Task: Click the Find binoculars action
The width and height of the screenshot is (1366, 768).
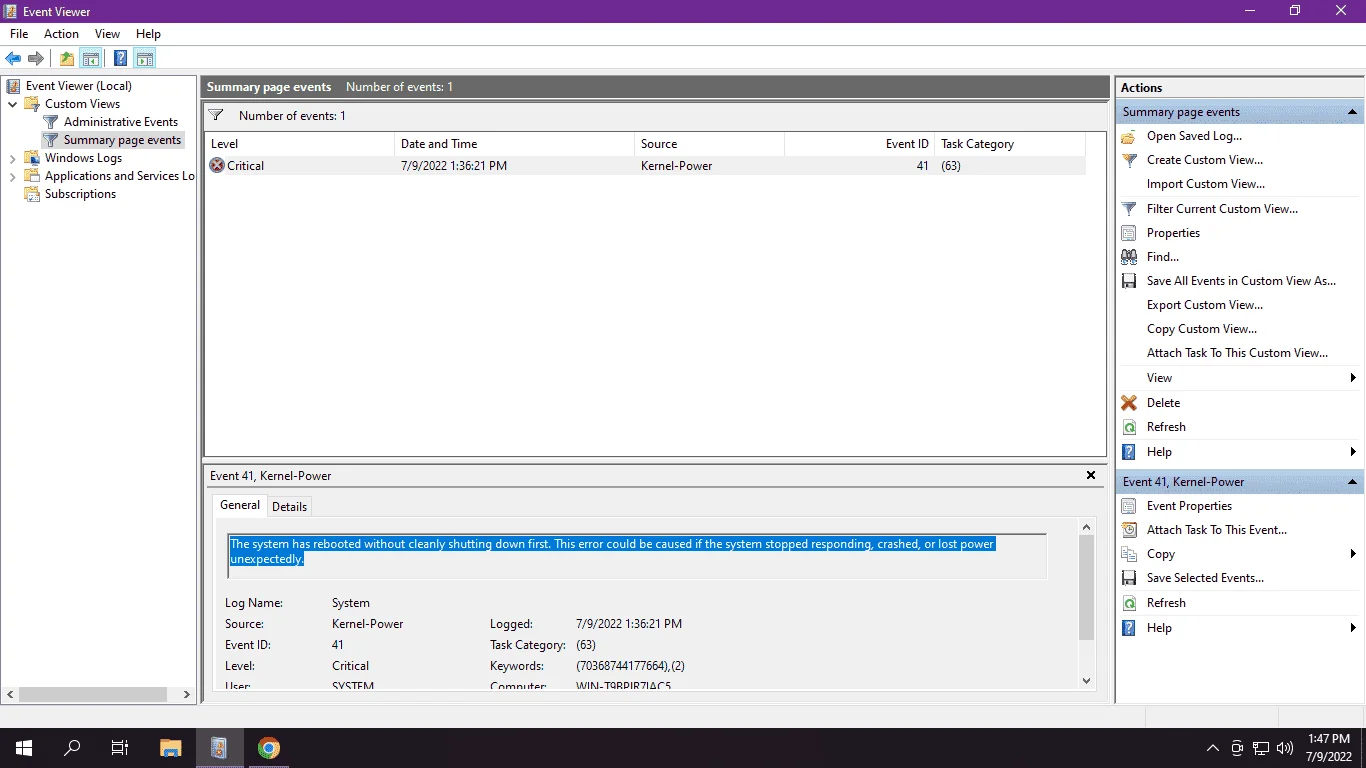Action: (1129, 257)
